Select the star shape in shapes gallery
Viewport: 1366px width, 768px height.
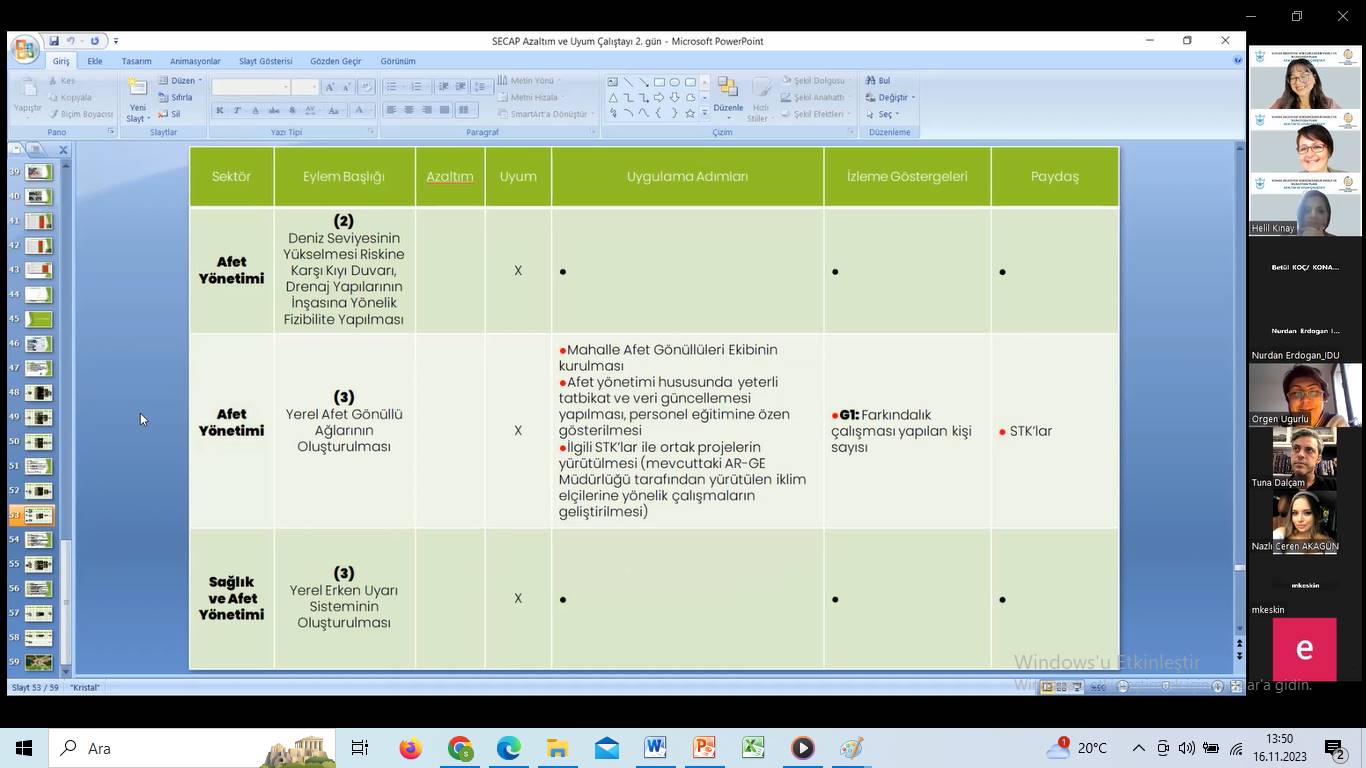[690, 113]
